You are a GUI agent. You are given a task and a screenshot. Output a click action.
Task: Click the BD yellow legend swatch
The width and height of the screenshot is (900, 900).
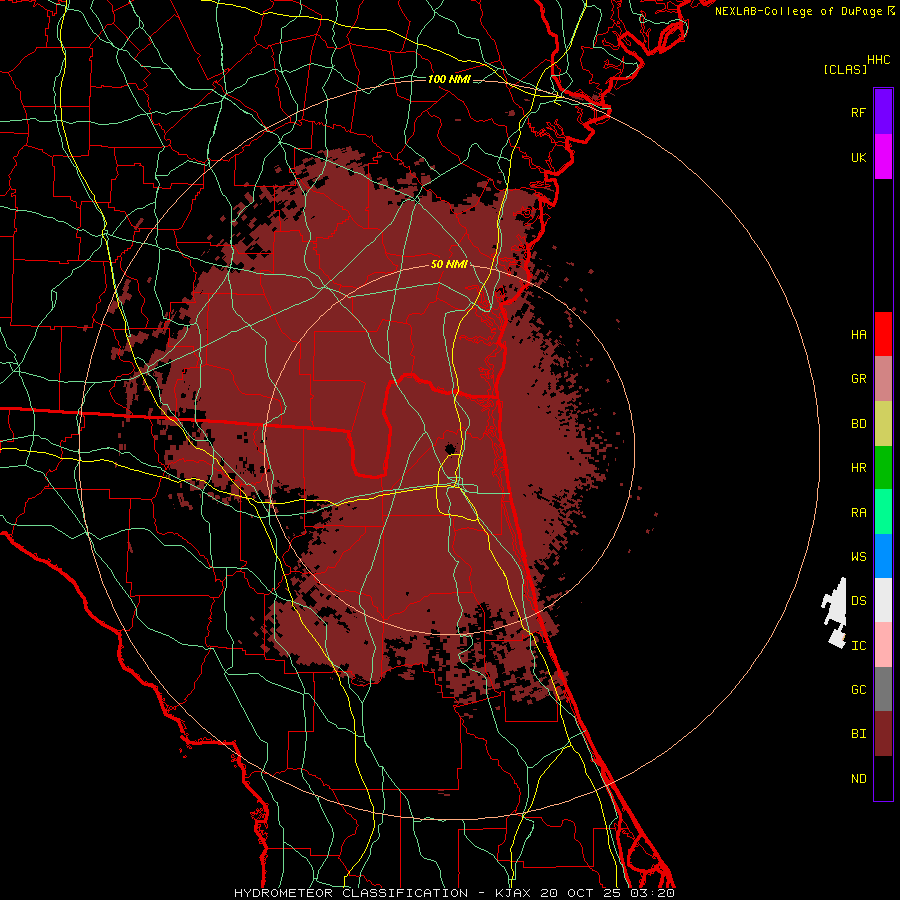[x=883, y=424]
